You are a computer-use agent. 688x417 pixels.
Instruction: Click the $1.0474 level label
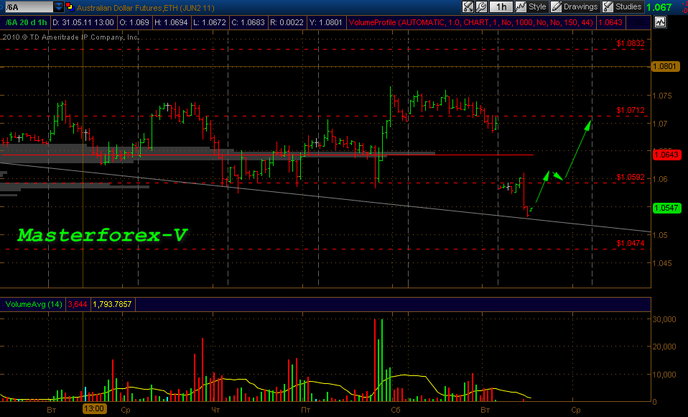[631, 243]
